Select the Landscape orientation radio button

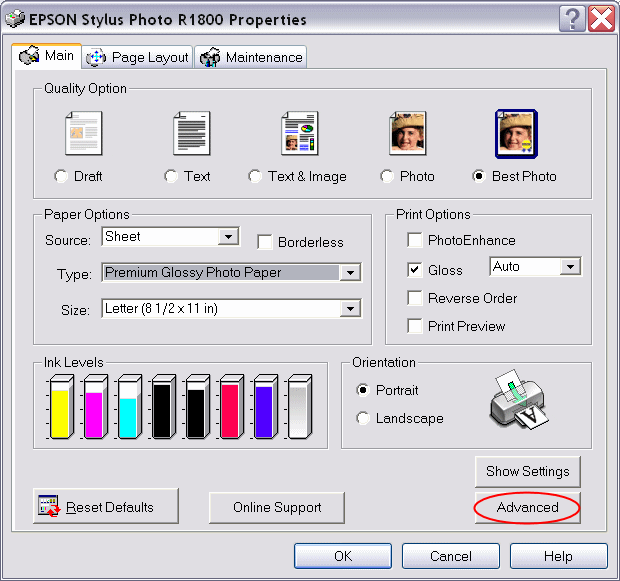coord(363,418)
